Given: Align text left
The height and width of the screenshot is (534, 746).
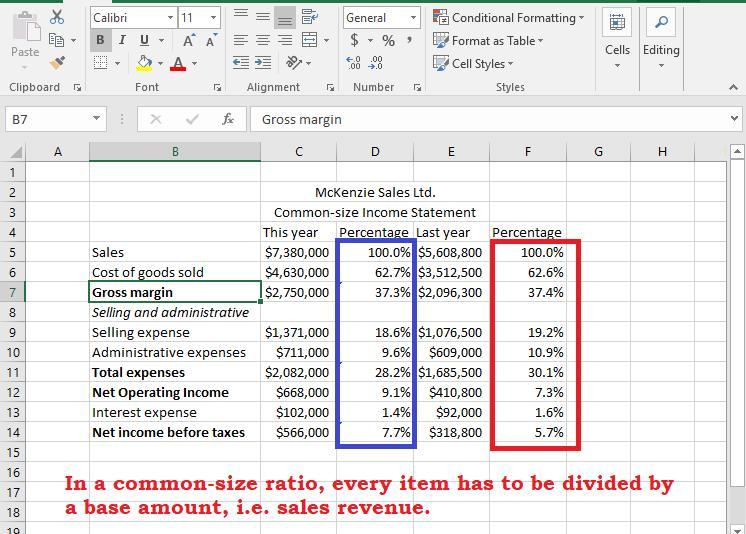Looking at the screenshot, I should click(x=241, y=40).
